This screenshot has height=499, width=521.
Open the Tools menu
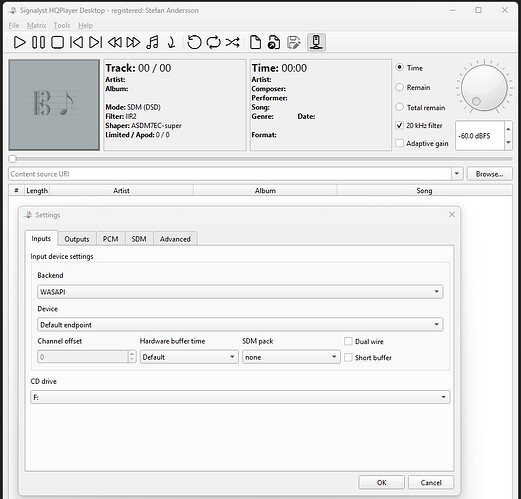[x=62, y=25]
